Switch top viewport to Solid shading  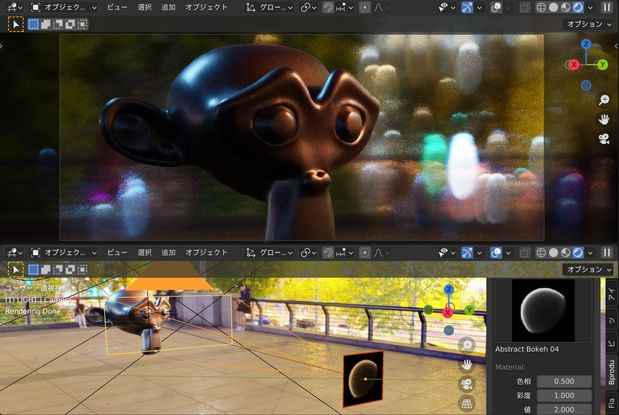[x=553, y=8]
